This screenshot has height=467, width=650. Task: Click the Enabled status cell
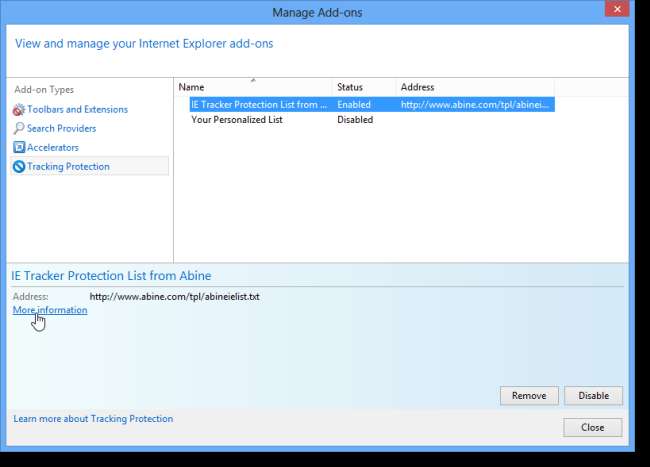point(354,105)
